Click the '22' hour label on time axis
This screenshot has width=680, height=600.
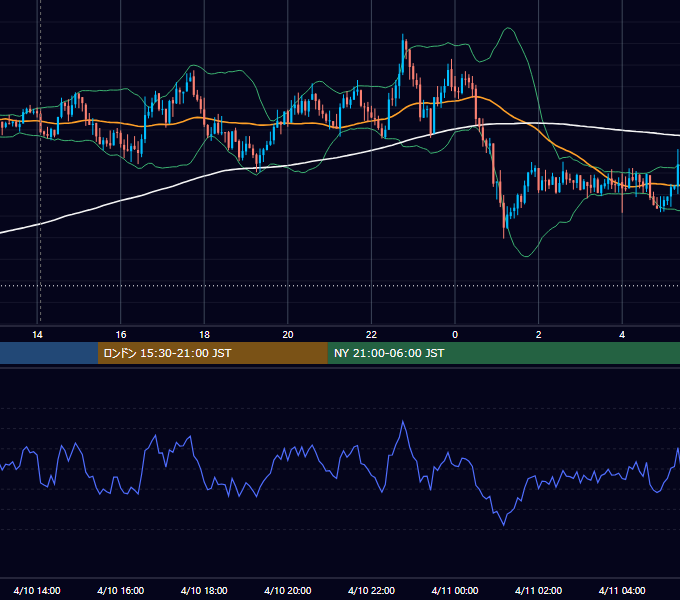click(x=371, y=335)
